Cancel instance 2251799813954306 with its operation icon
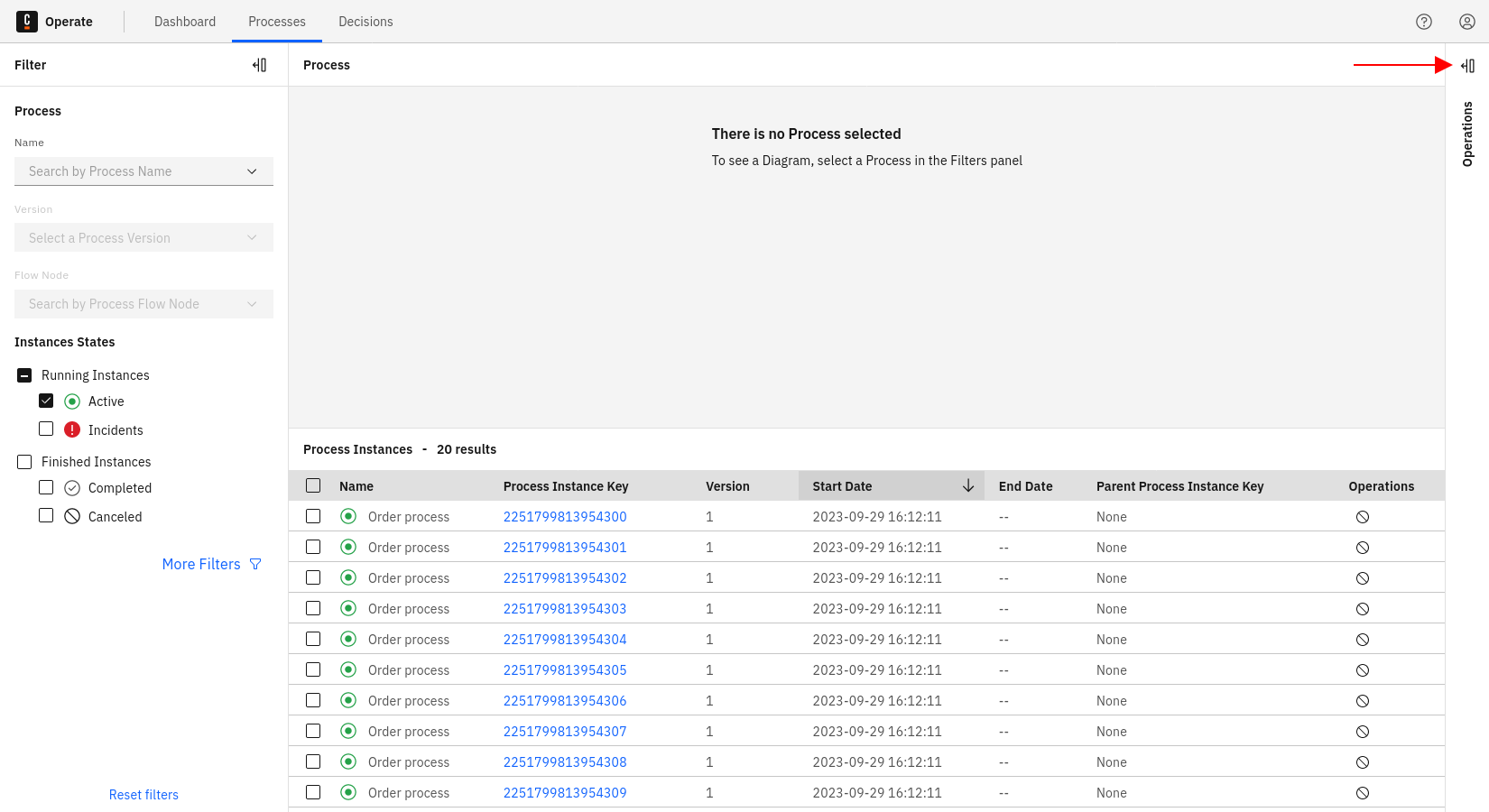1489x812 pixels. pyautogui.click(x=1363, y=701)
